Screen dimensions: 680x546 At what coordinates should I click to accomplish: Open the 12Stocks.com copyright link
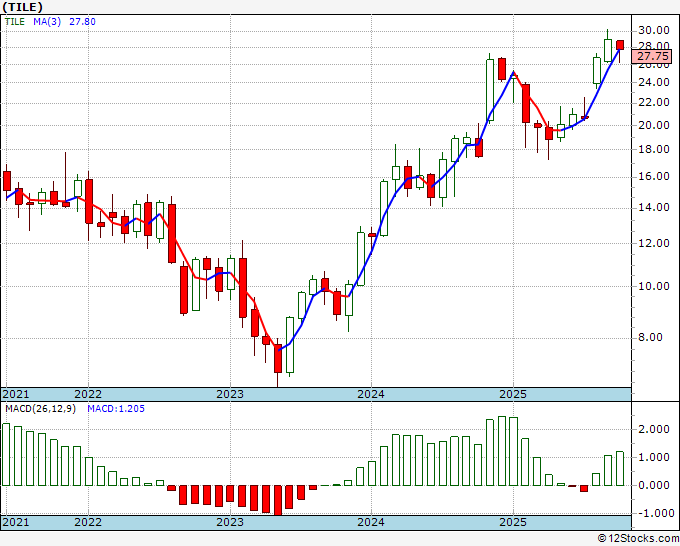[638, 539]
